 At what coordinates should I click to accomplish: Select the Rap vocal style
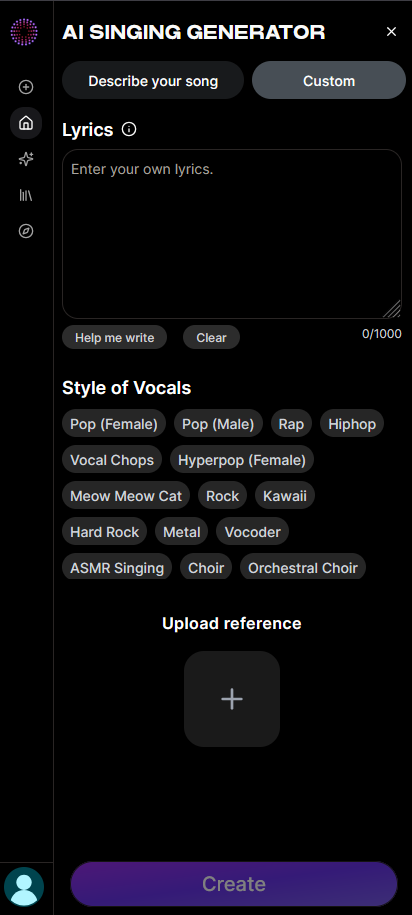click(x=291, y=424)
